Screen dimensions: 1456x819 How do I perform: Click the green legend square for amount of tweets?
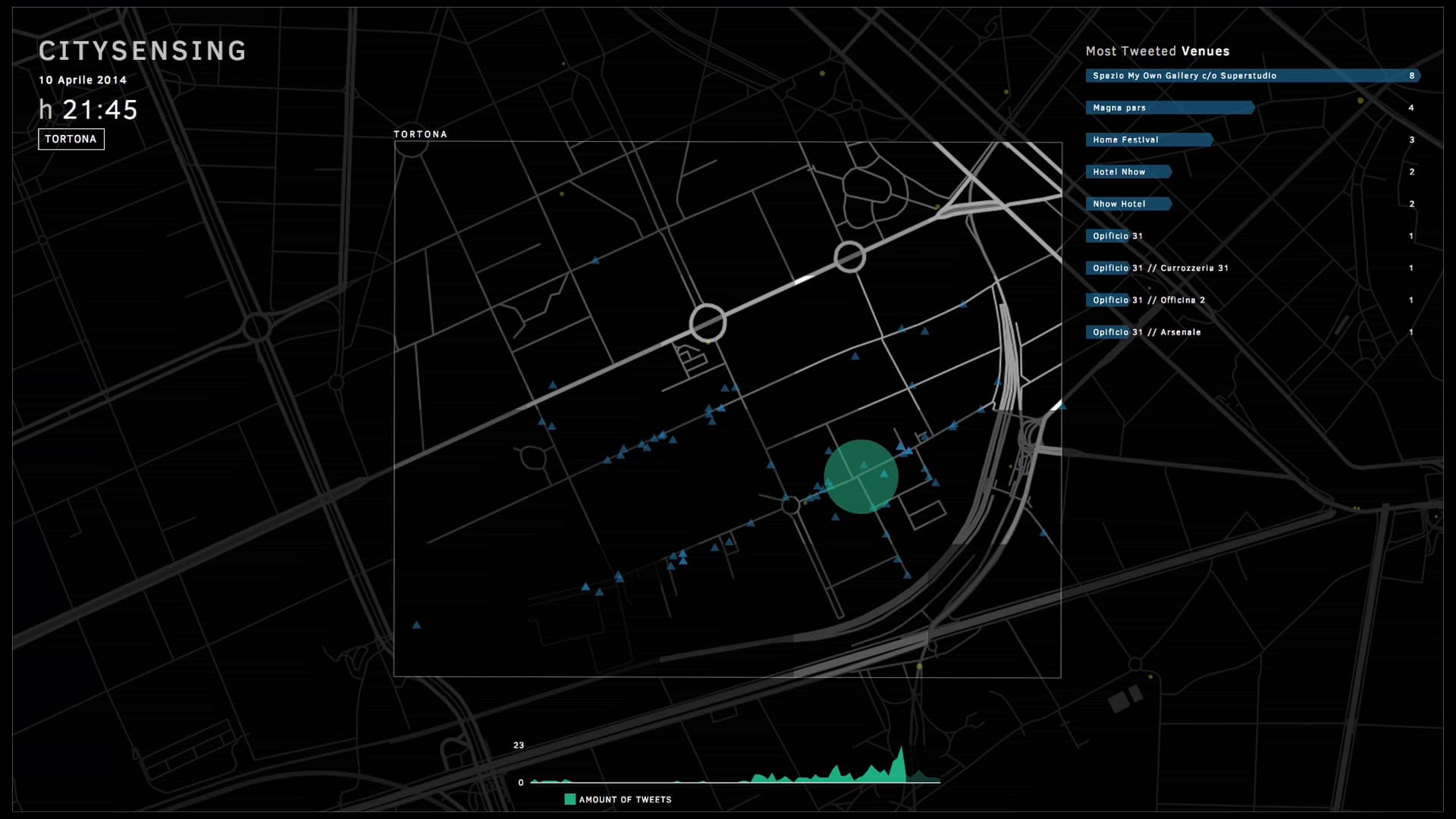569,799
